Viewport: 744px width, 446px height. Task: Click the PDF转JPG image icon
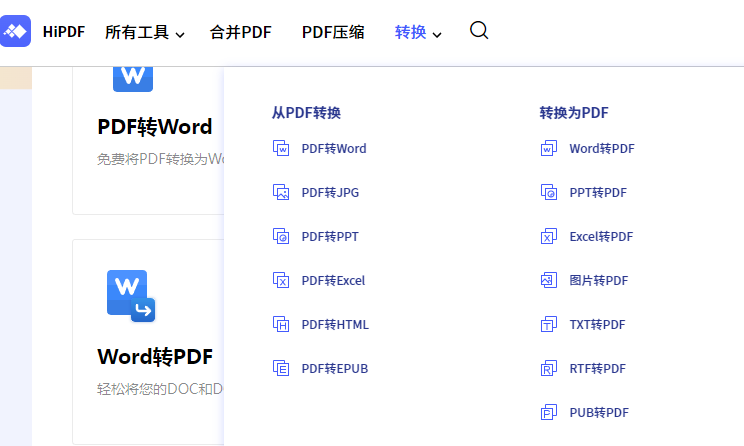pos(281,192)
